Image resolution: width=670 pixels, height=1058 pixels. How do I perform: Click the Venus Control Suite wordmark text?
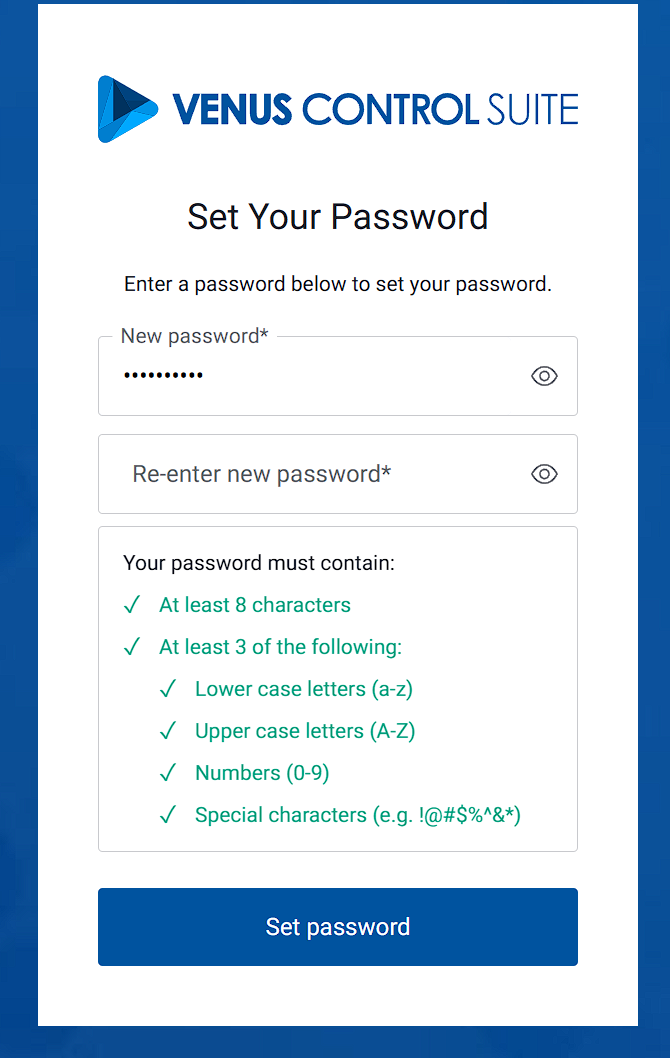pyautogui.click(x=375, y=109)
